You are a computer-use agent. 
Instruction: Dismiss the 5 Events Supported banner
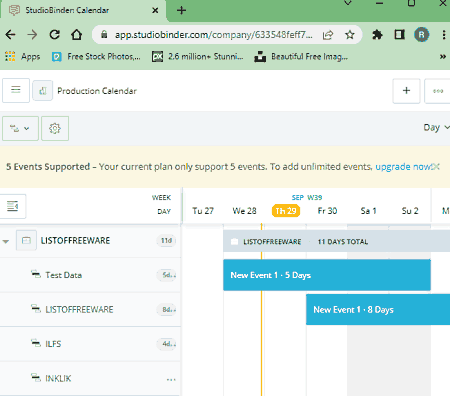click(x=436, y=167)
